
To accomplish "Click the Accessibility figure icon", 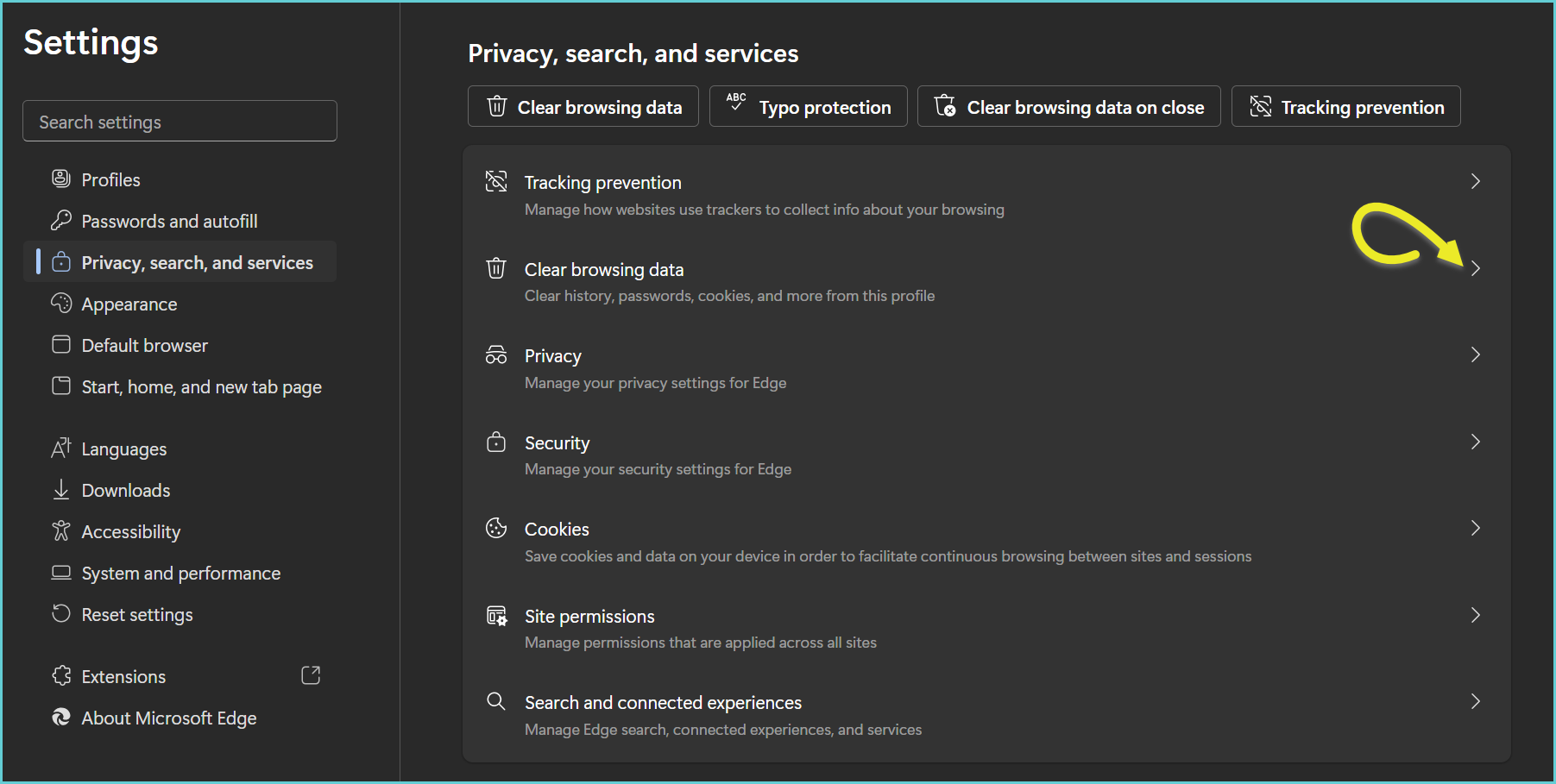I will point(61,530).
